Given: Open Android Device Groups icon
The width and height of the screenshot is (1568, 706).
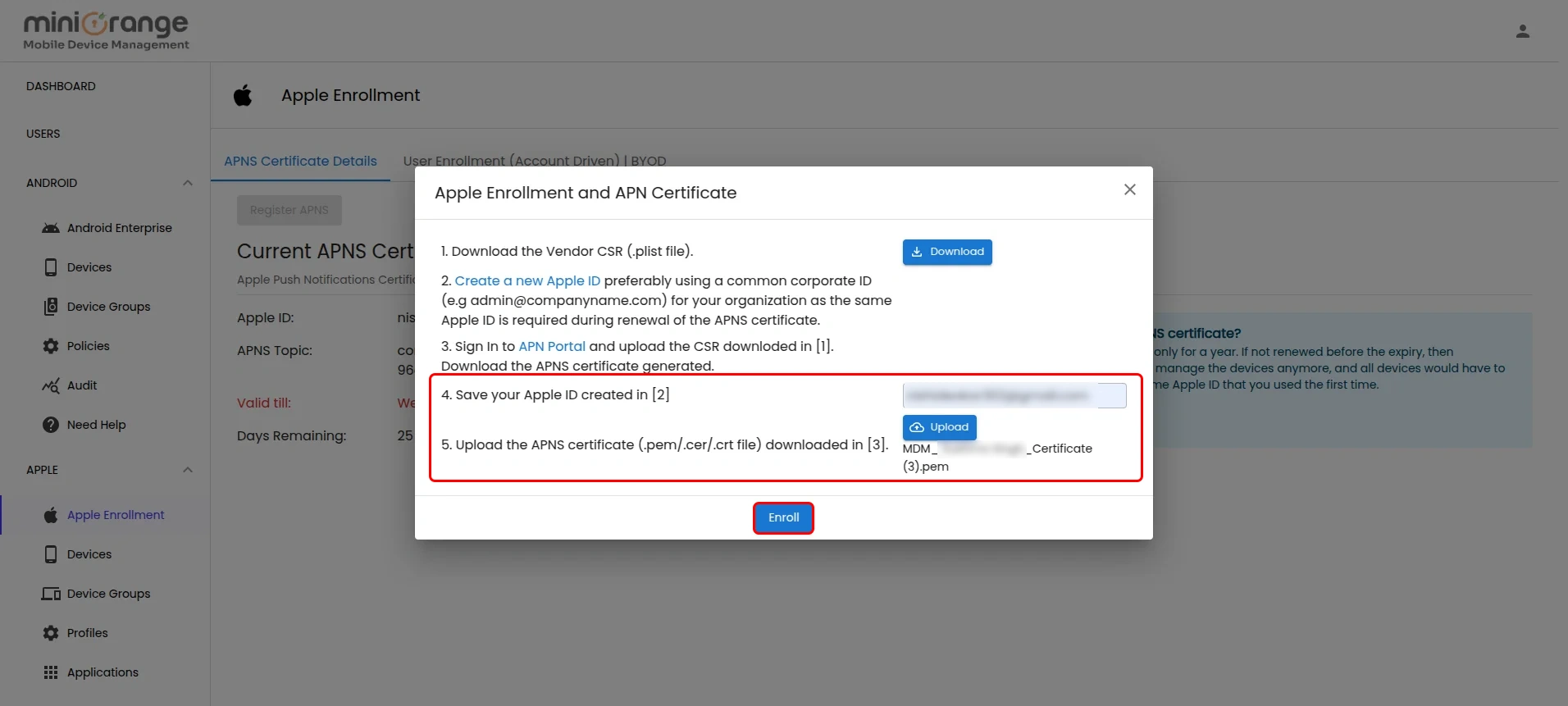Looking at the screenshot, I should click(51, 307).
